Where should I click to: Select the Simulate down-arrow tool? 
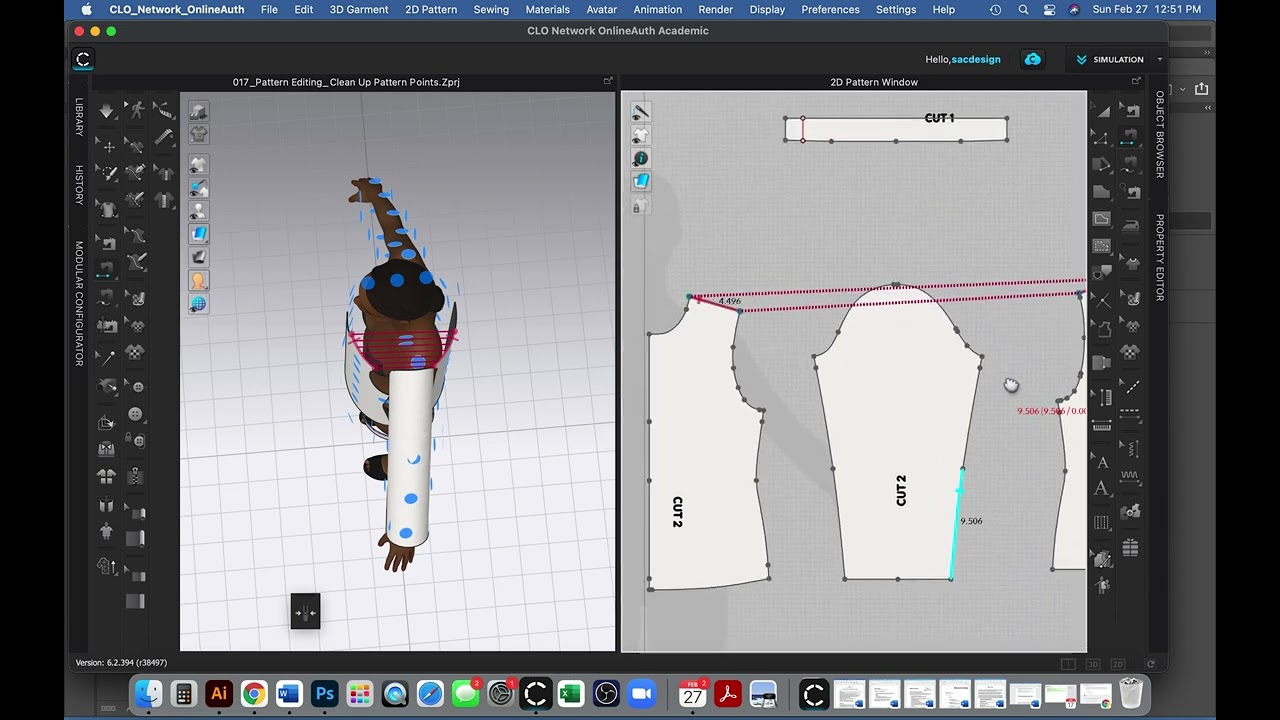pos(107,111)
